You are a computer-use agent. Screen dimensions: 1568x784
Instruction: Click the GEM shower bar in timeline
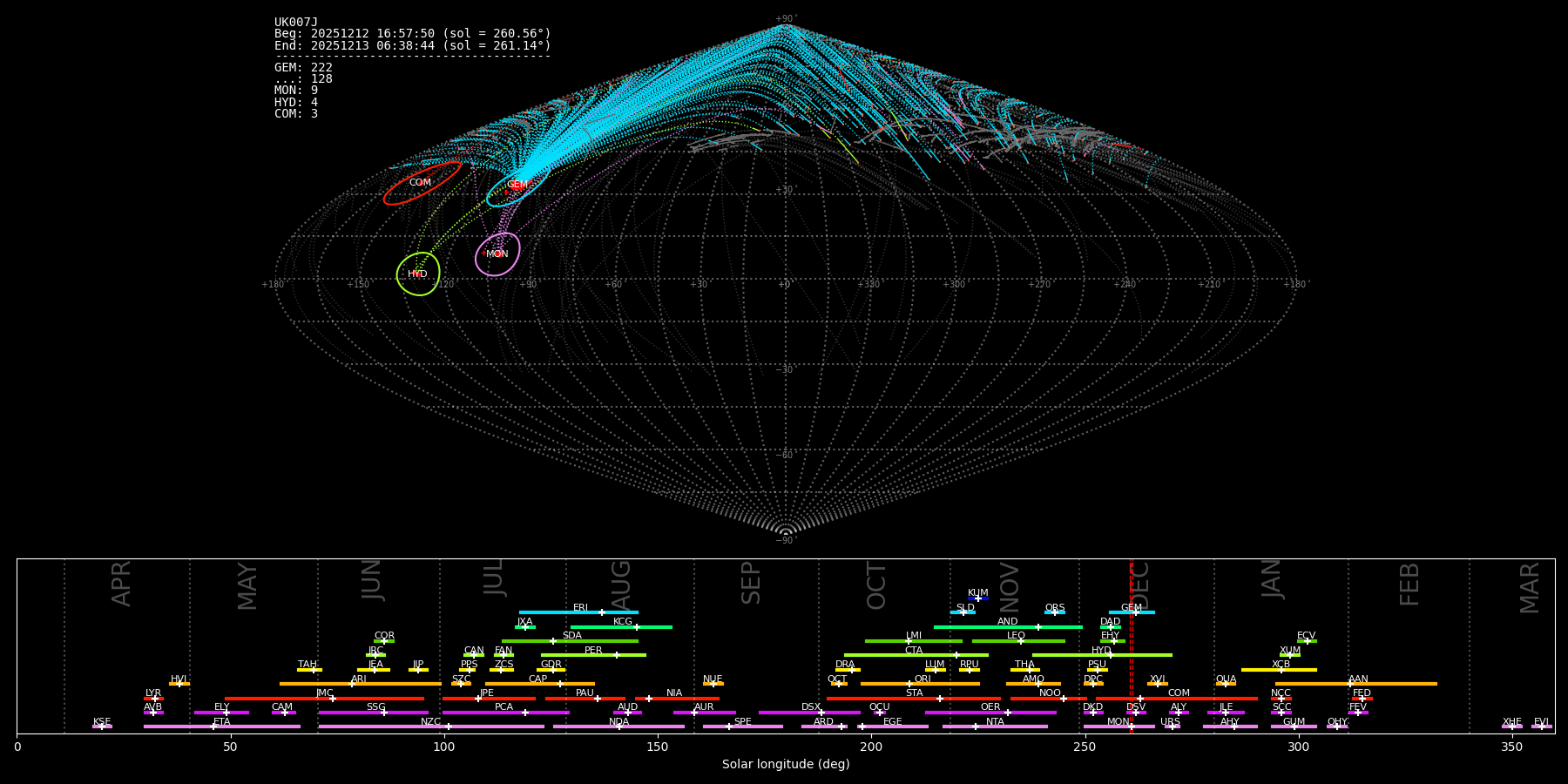tap(1132, 612)
